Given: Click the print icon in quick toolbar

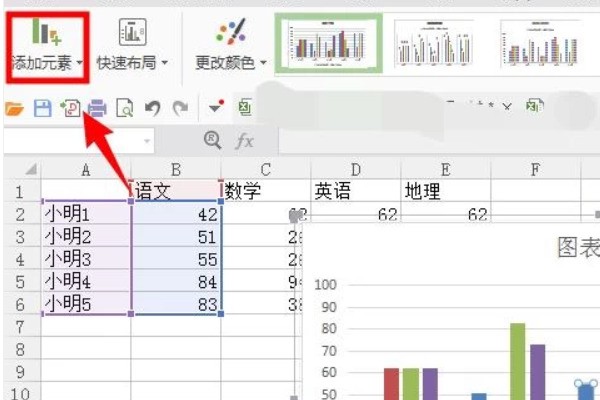Looking at the screenshot, I should click(97, 108).
